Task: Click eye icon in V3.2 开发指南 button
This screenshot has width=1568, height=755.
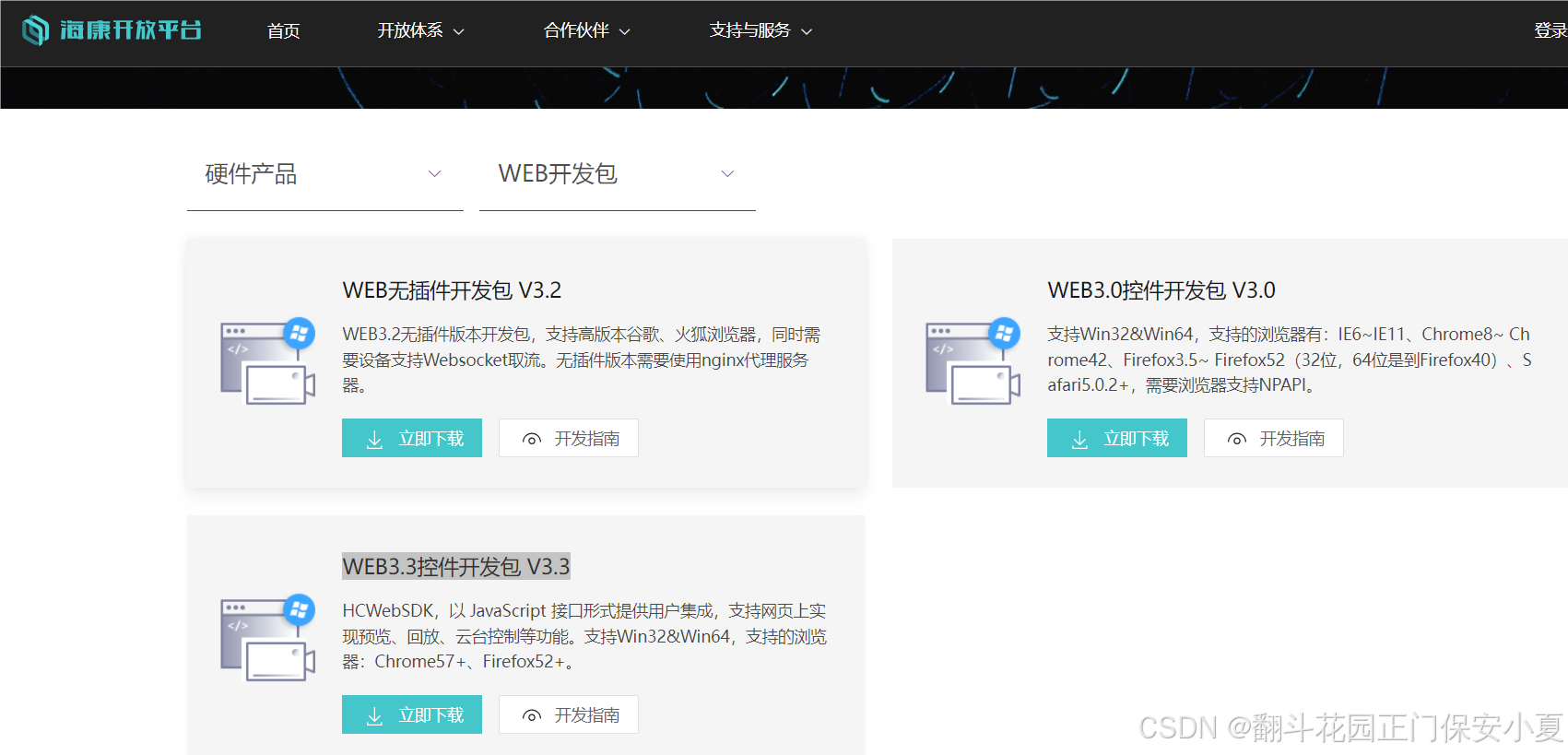Action: [532, 440]
